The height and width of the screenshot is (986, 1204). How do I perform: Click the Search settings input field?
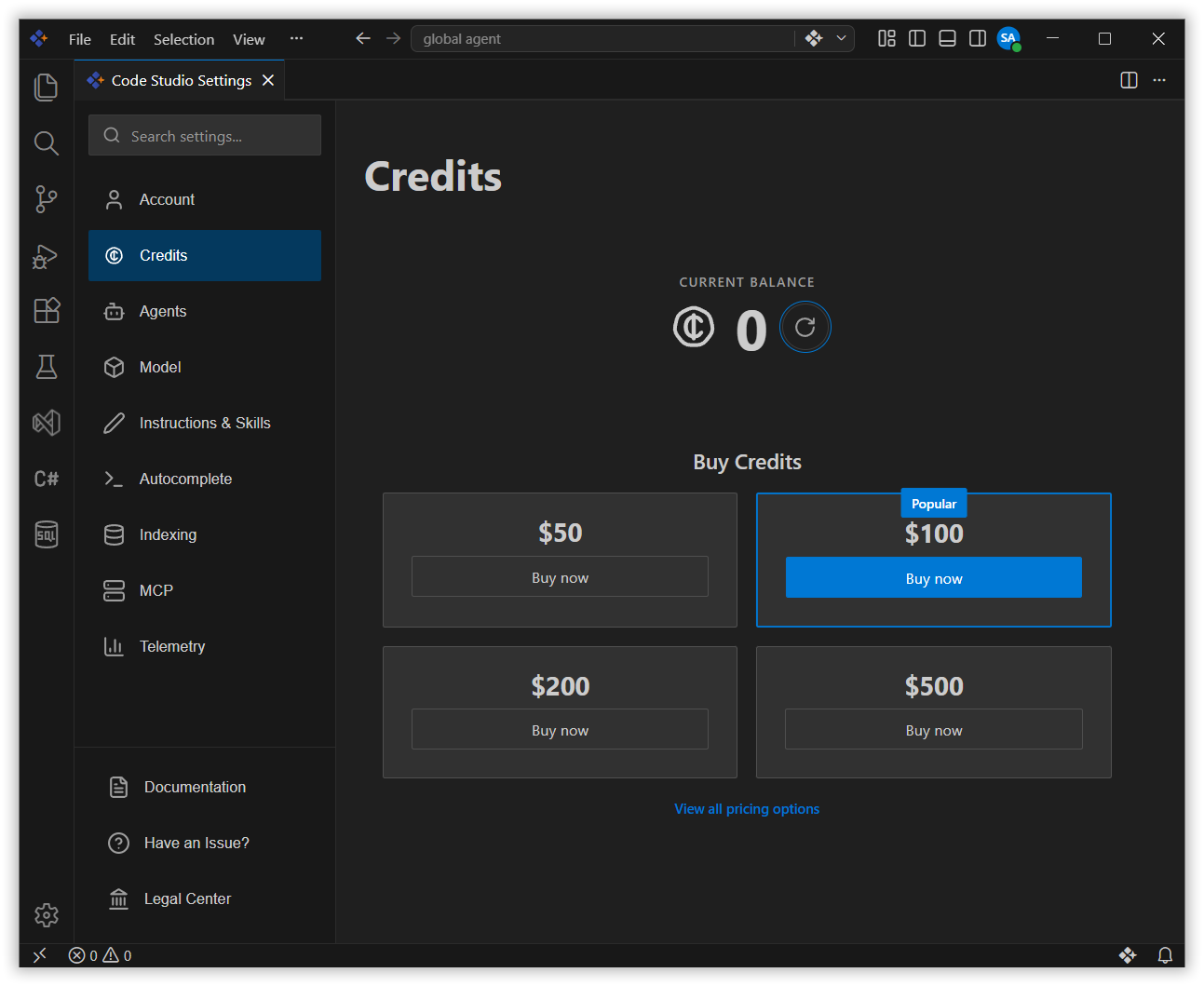pyautogui.click(x=205, y=136)
